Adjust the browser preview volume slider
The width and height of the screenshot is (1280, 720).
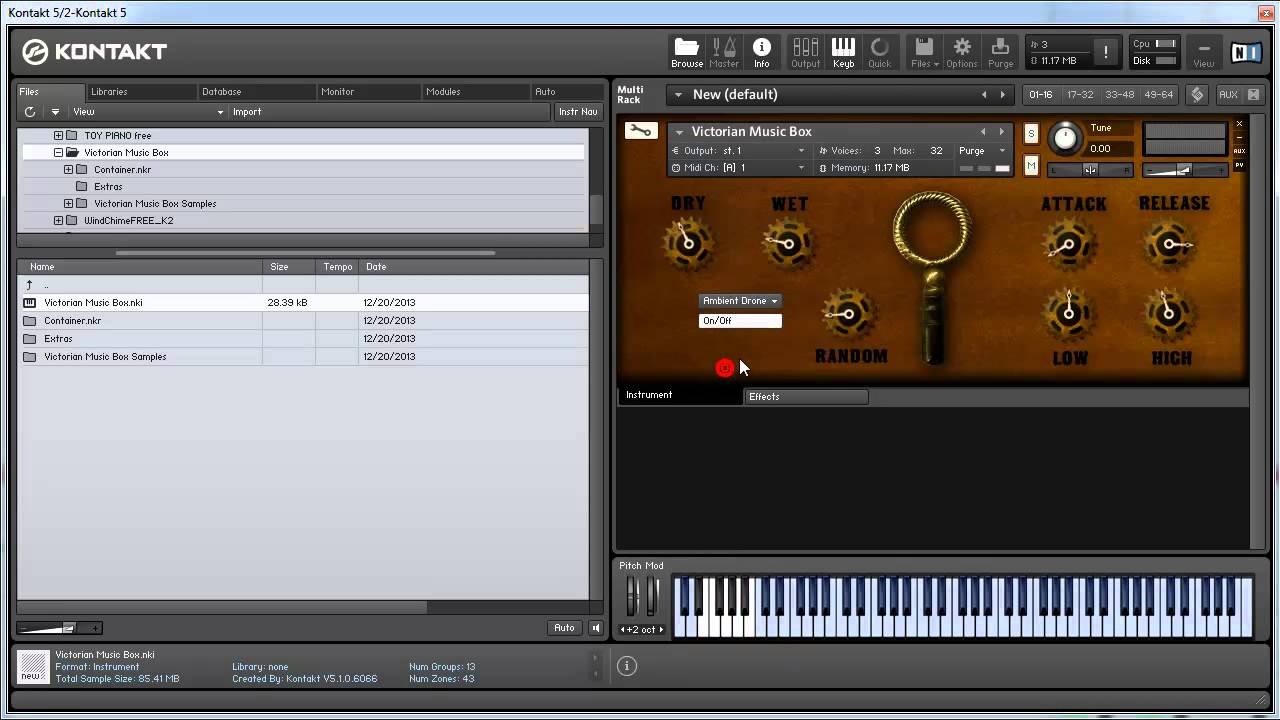(62, 628)
